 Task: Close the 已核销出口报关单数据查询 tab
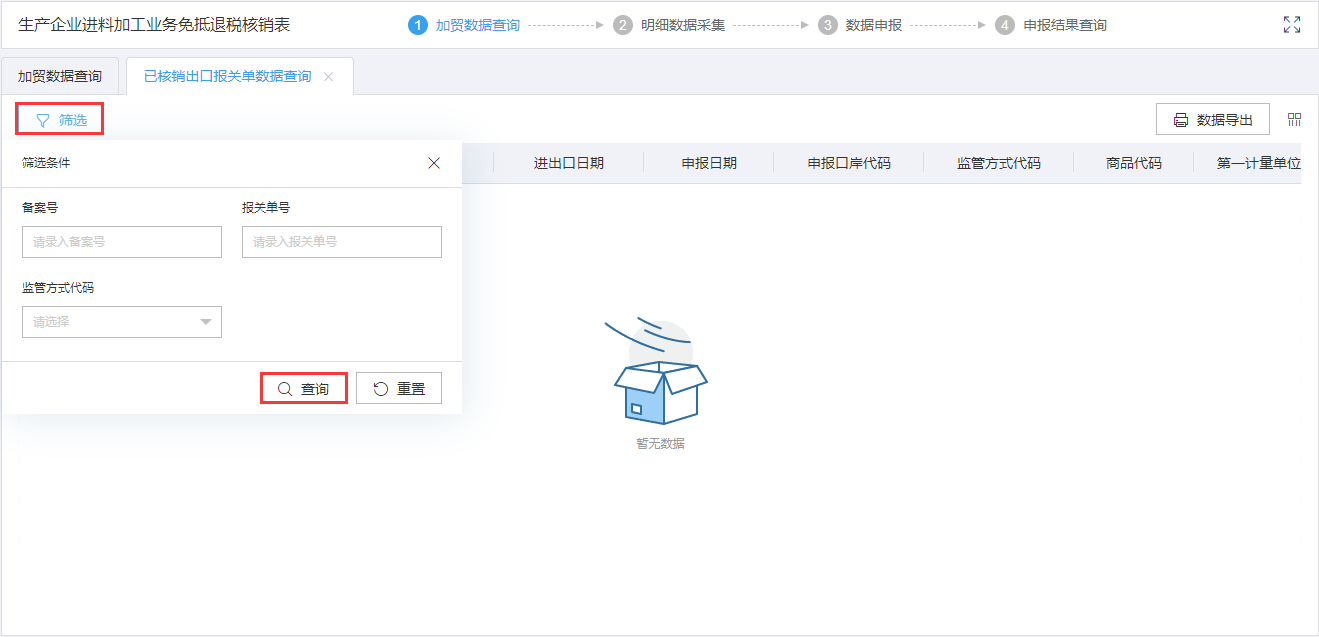click(328, 76)
